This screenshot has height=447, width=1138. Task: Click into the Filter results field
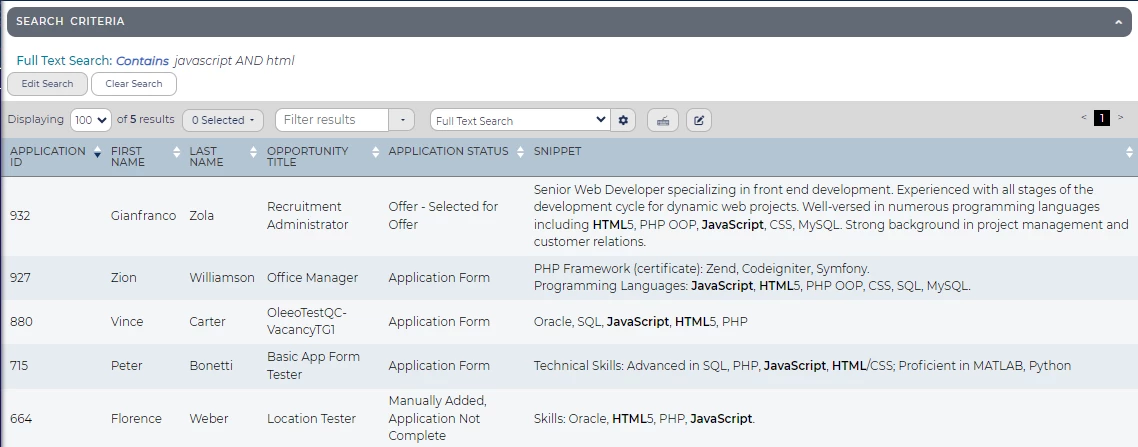point(331,120)
